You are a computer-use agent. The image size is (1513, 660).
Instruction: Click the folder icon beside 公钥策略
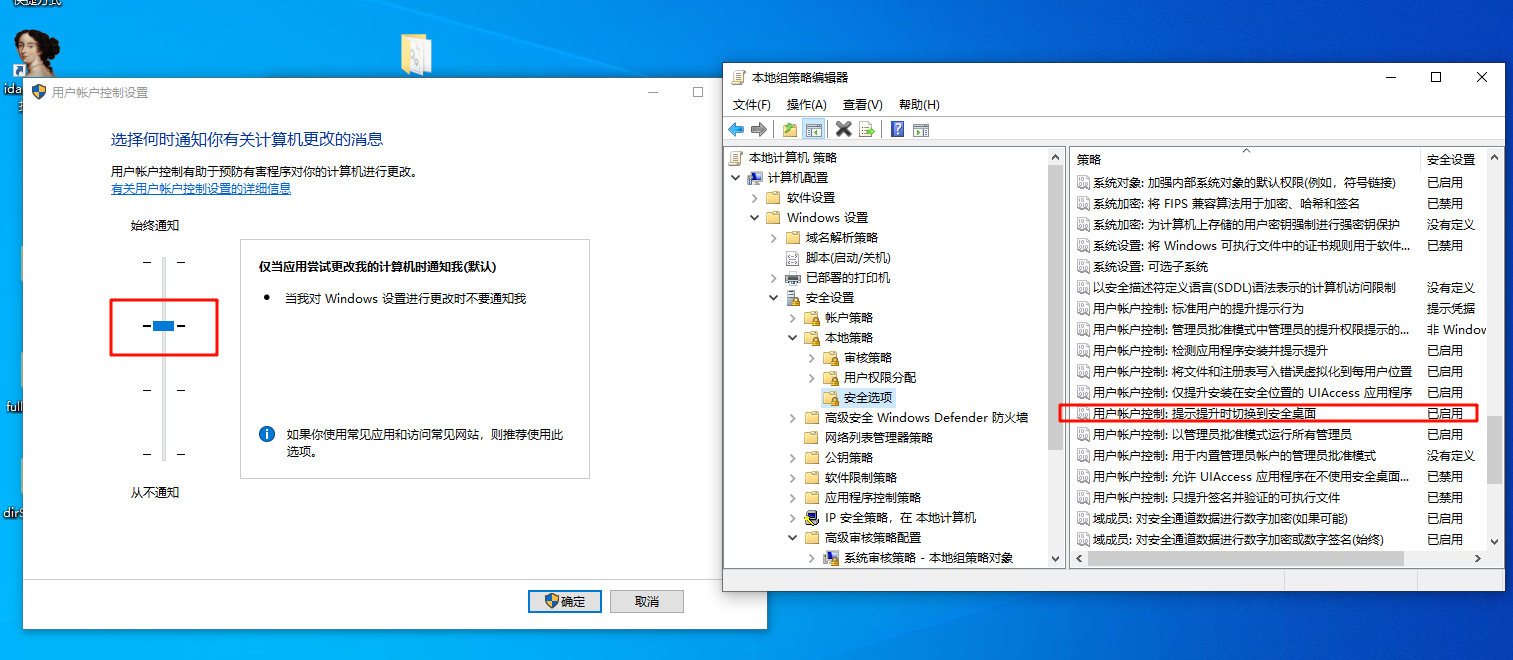pyautogui.click(x=813, y=458)
